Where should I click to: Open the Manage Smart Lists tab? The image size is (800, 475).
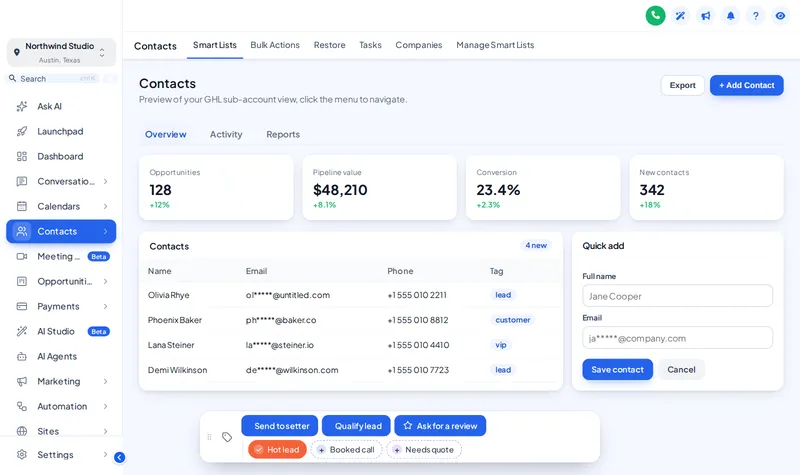495,45
